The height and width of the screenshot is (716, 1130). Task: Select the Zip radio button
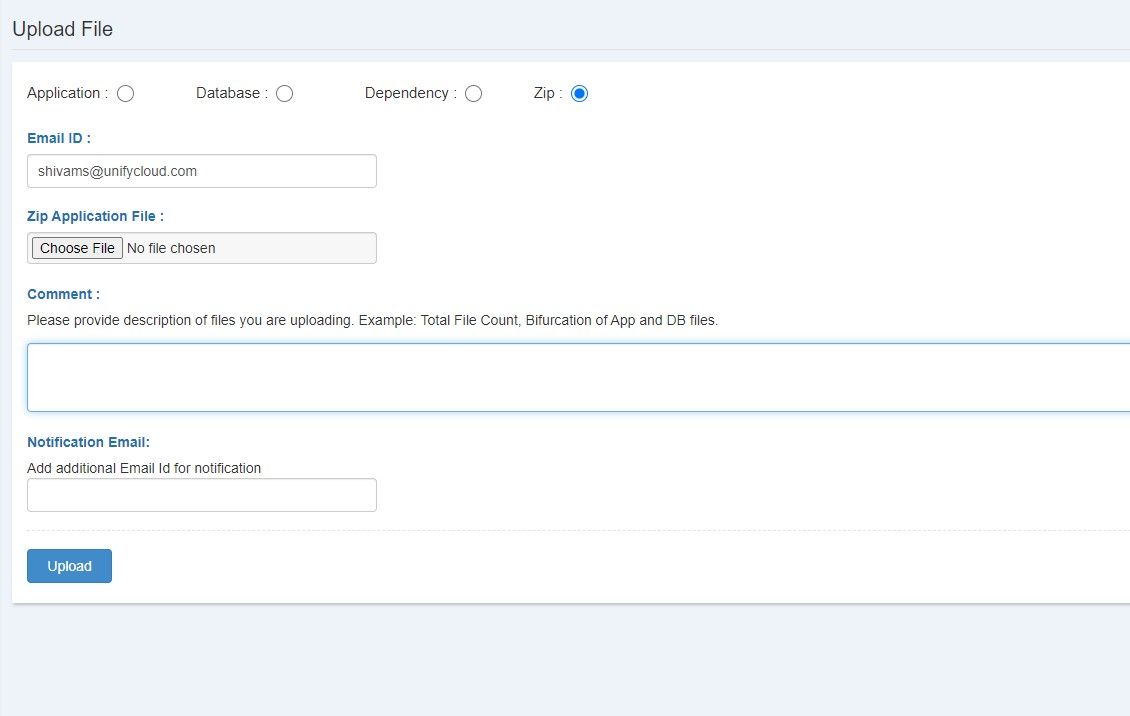pyautogui.click(x=579, y=94)
